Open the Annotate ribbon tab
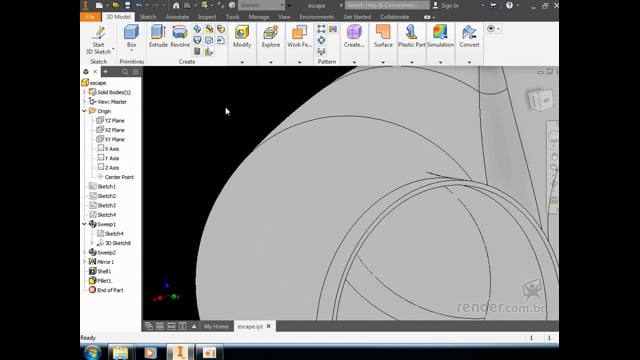 177,17
